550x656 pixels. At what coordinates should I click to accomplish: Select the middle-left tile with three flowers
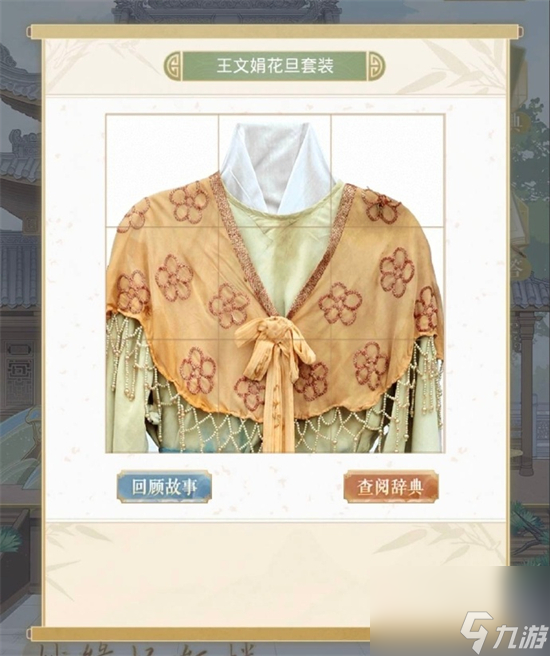(162, 283)
